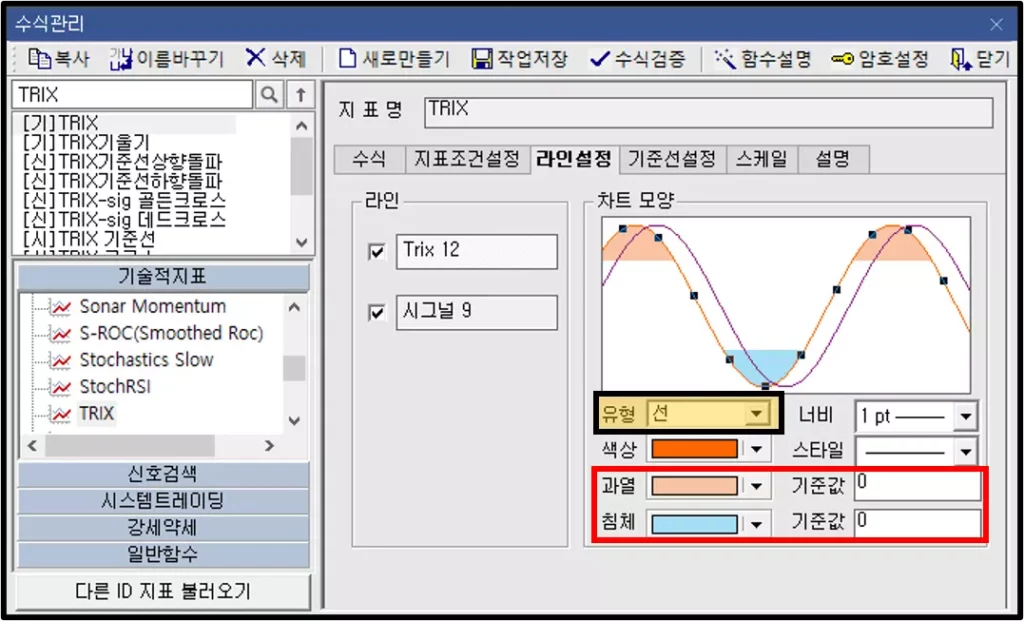Open 함수설명 function description wand
Screen dimensions: 1024x621
point(725,59)
